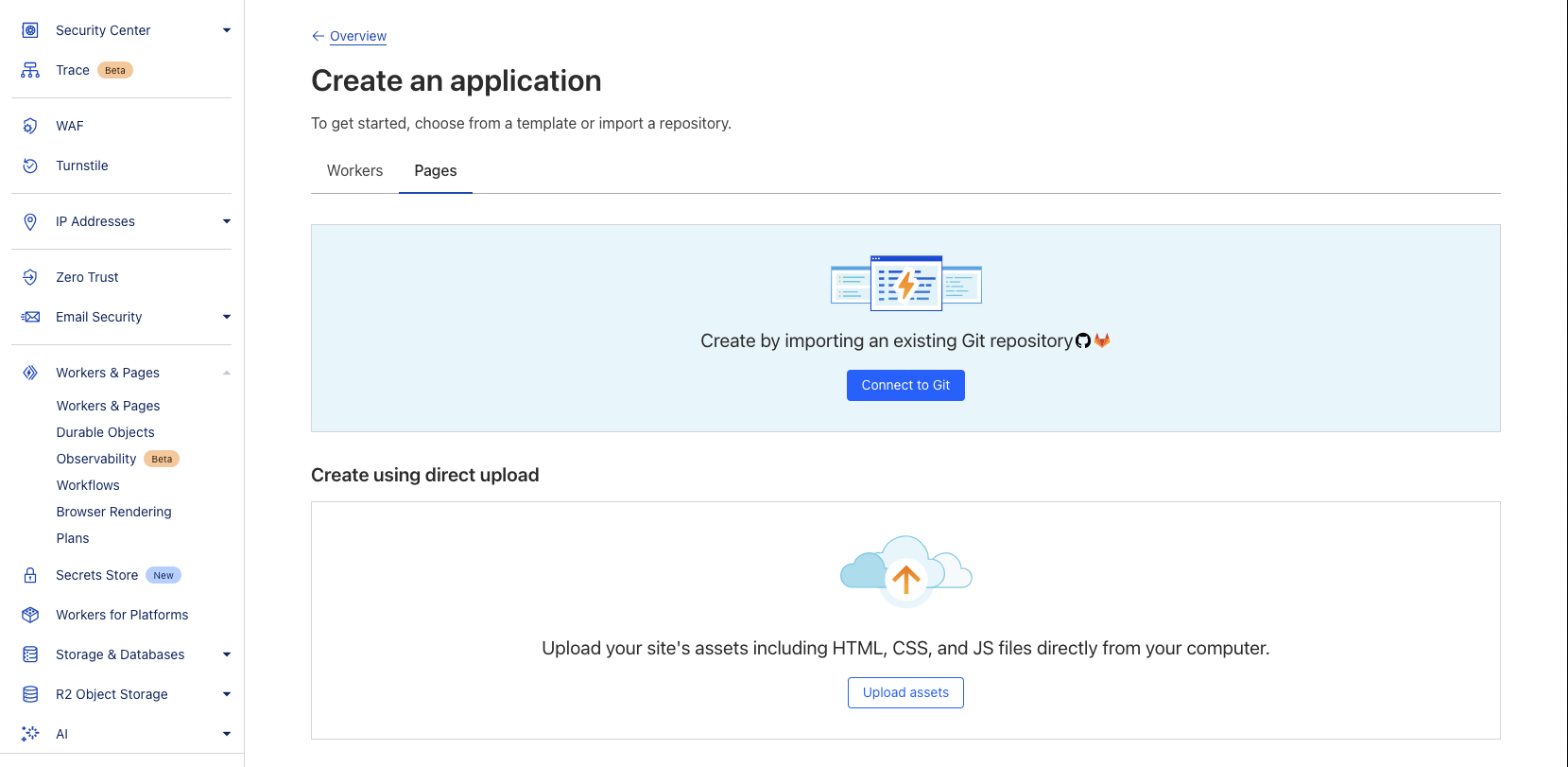The width and height of the screenshot is (1568, 767).
Task: Click the Secrets Store lock icon
Action: 30,575
